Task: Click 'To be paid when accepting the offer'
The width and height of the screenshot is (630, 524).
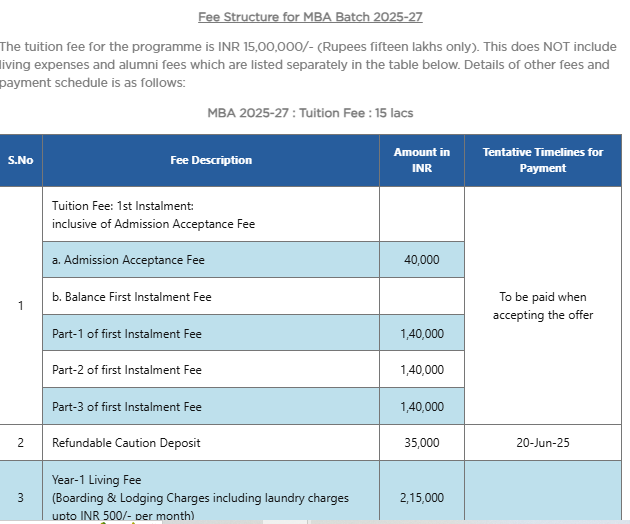Action: click(543, 306)
